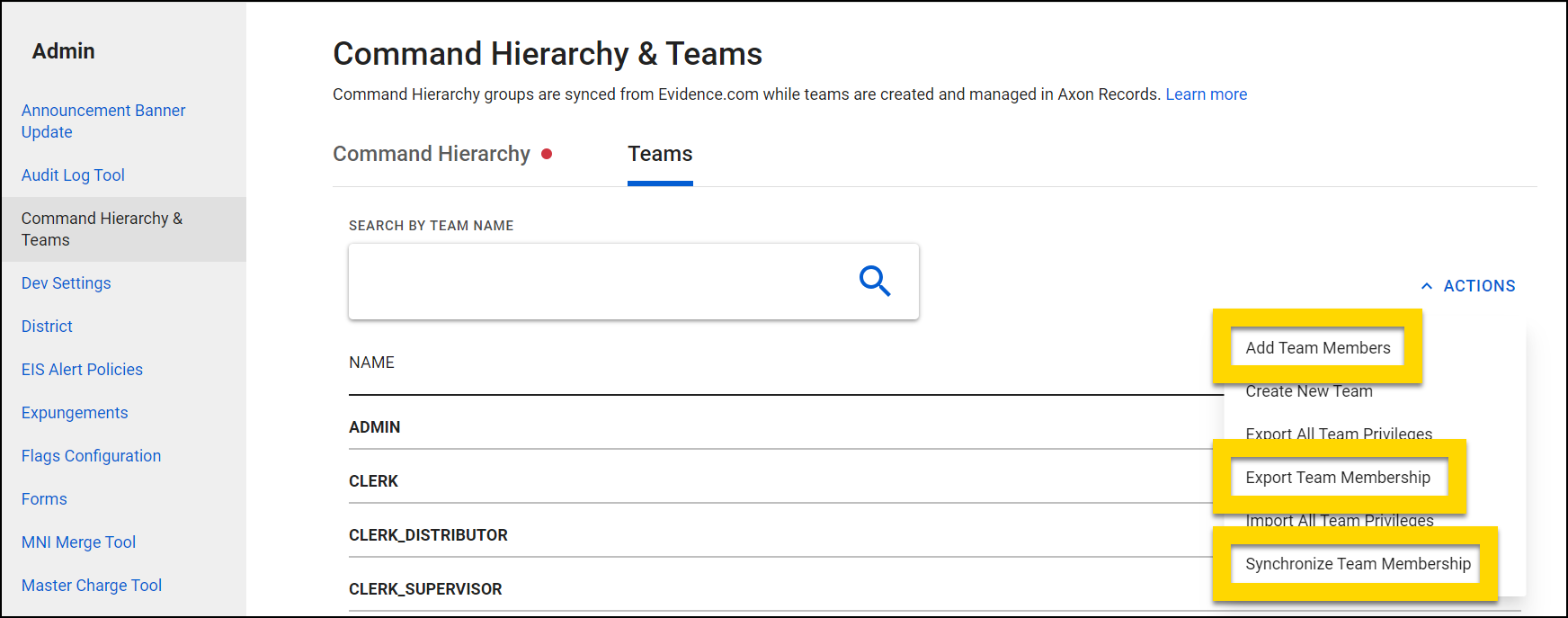This screenshot has height=618, width=1568.
Task: Select Create New Team option
Action: pyautogui.click(x=1309, y=391)
